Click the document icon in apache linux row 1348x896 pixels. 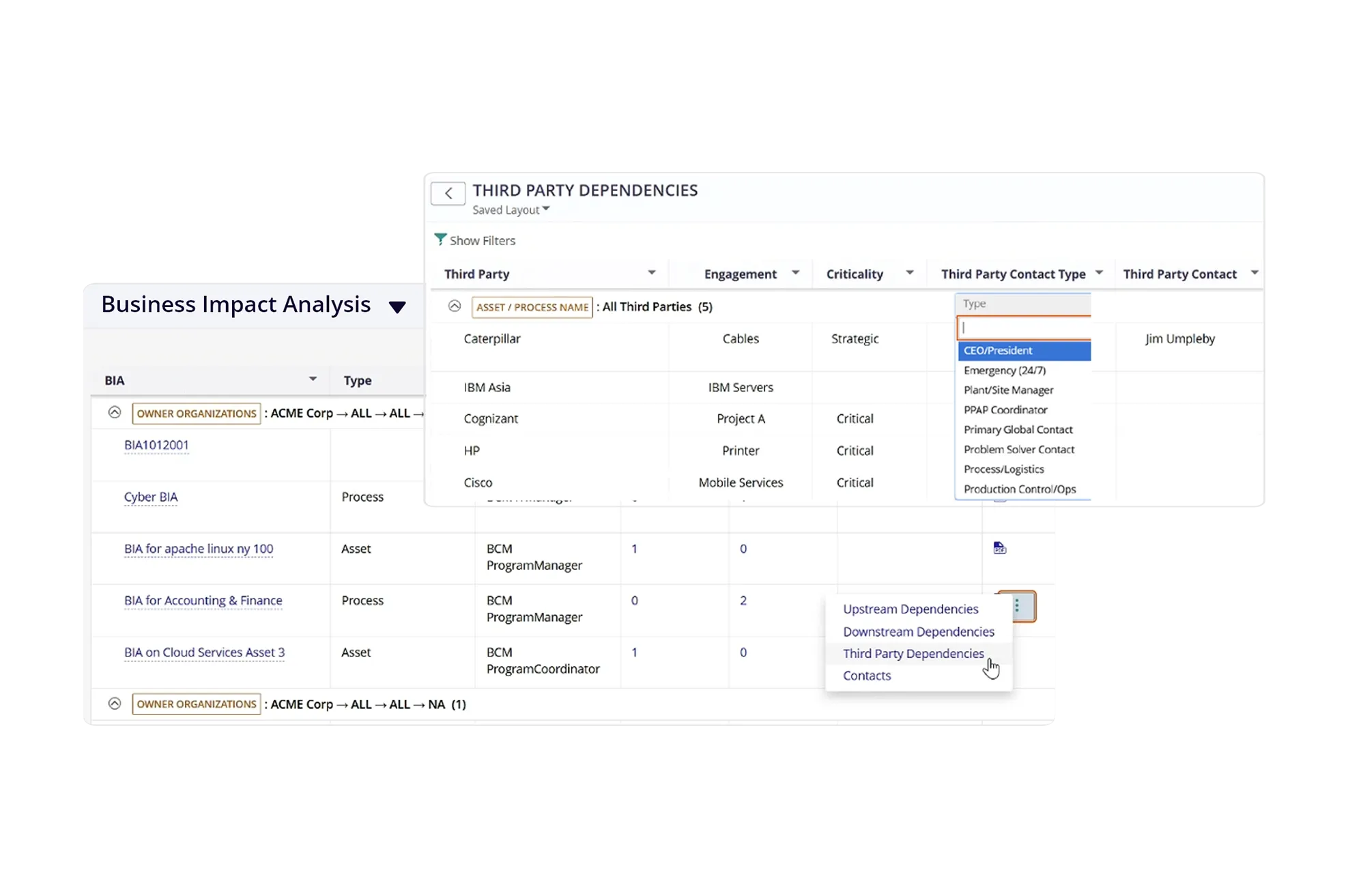click(999, 548)
